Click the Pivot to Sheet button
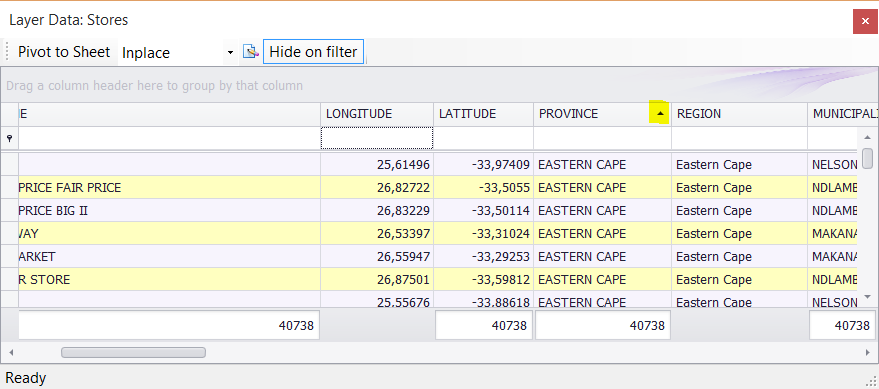879x389 pixels. click(64, 52)
